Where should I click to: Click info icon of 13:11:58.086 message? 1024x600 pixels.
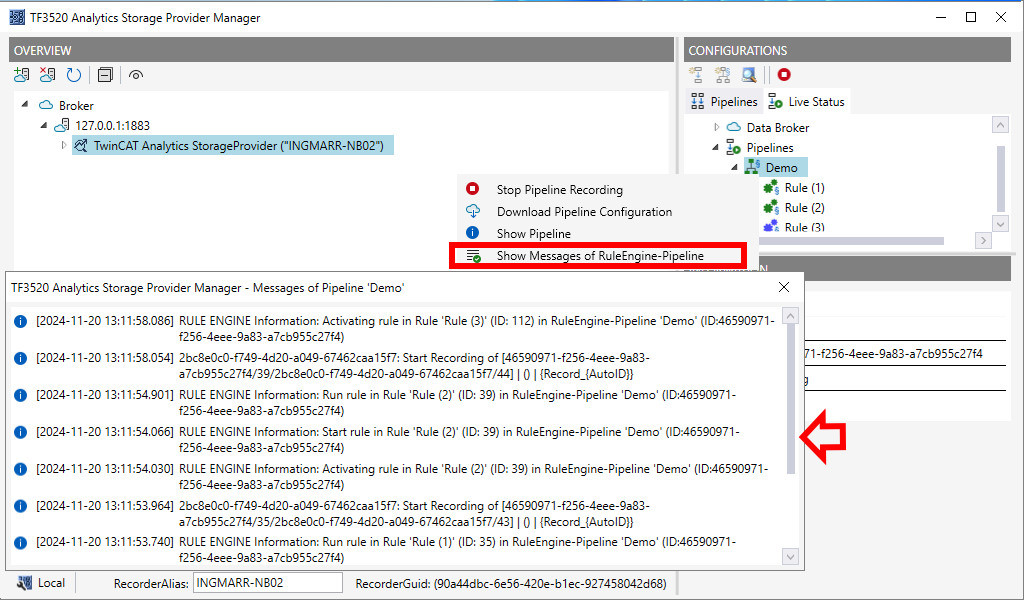click(x=20, y=321)
